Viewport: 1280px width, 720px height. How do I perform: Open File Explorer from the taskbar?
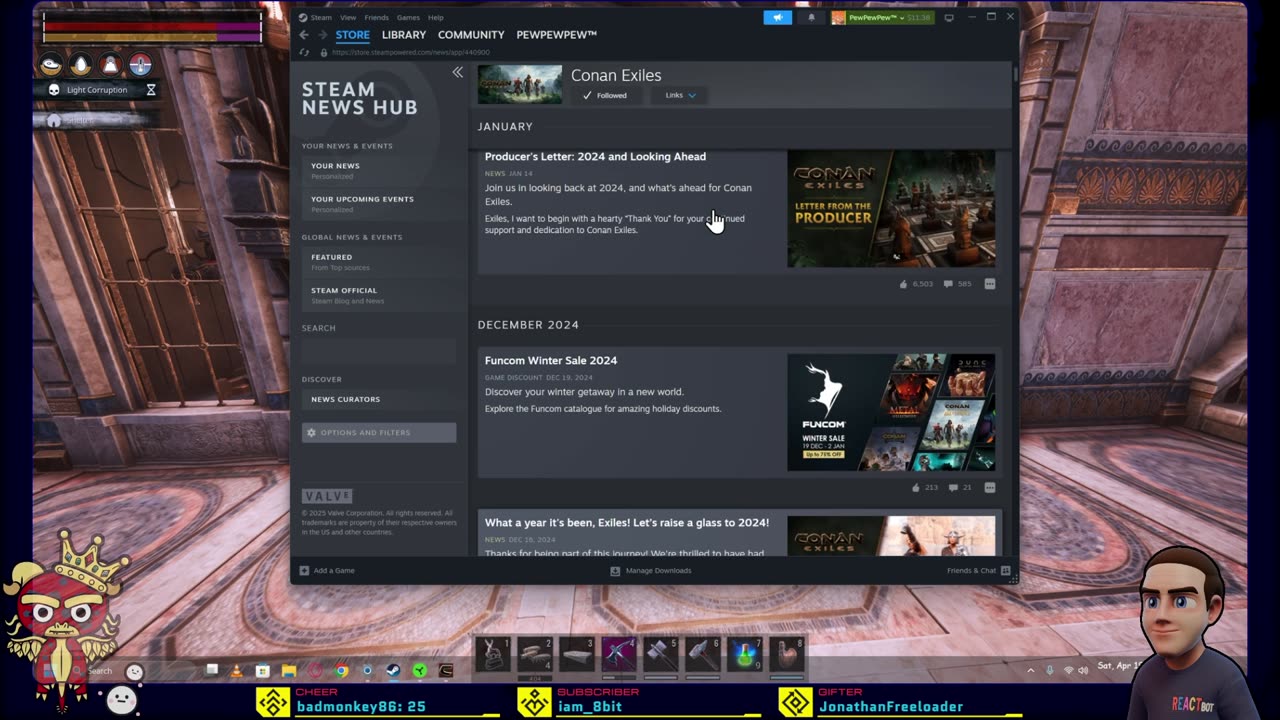[289, 671]
